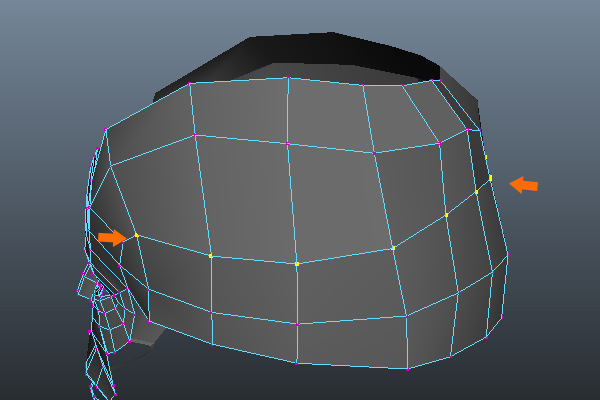Viewport: 600px width, 400px height.
Task: Select the bottommost magenta vertex of the central vertical edge
Action: coord(297,362)
